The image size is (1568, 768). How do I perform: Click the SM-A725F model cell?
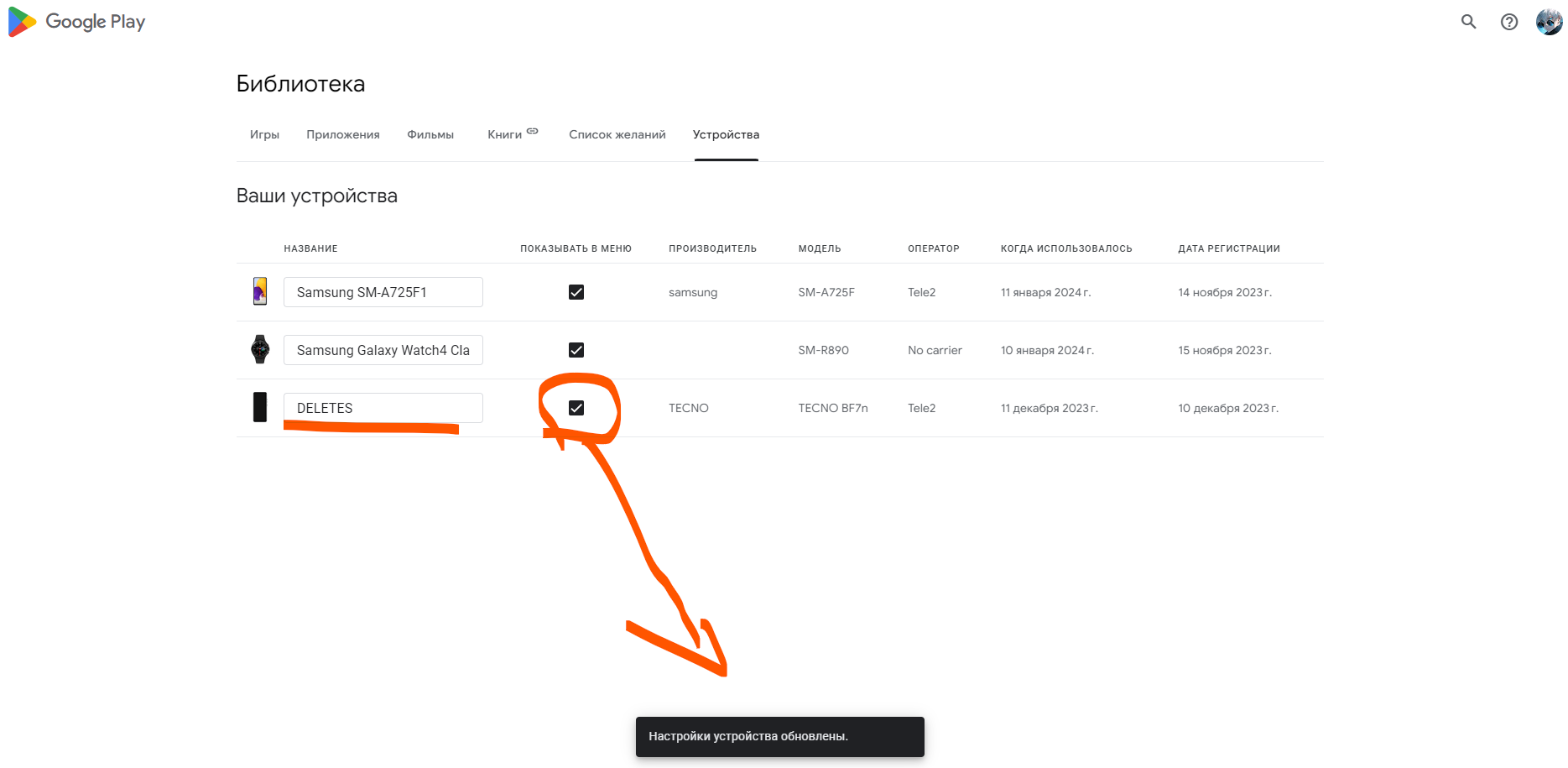pos(826,292)
